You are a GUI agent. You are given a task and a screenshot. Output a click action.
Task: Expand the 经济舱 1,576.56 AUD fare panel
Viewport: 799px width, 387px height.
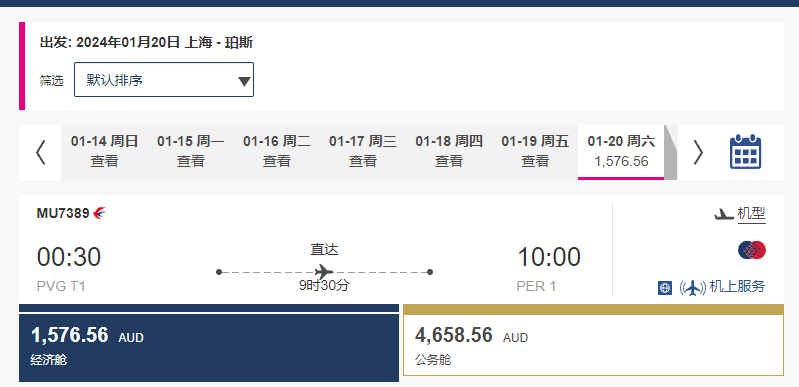click(209, 343)
